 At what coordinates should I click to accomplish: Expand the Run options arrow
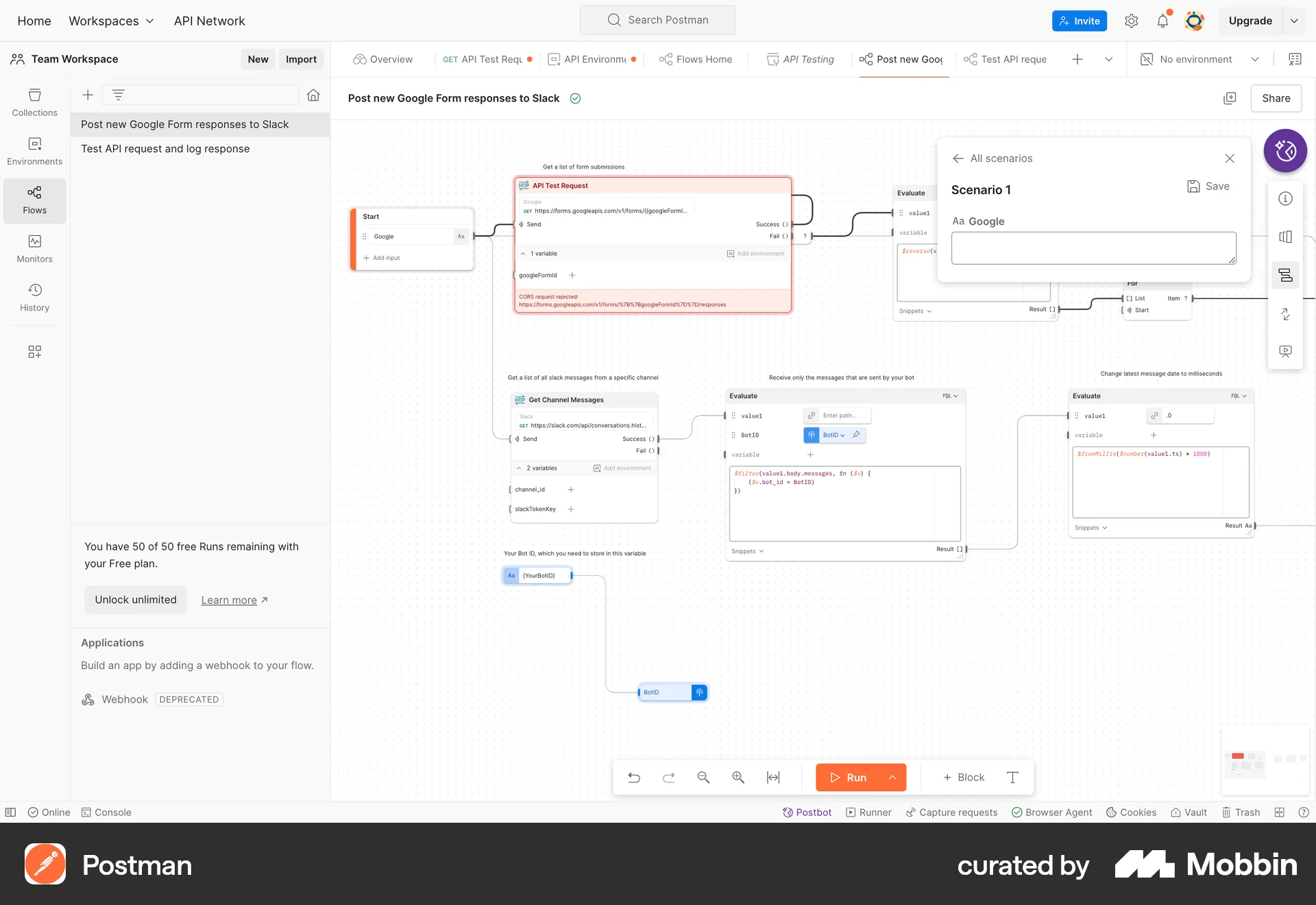click(x=892, y=777)
